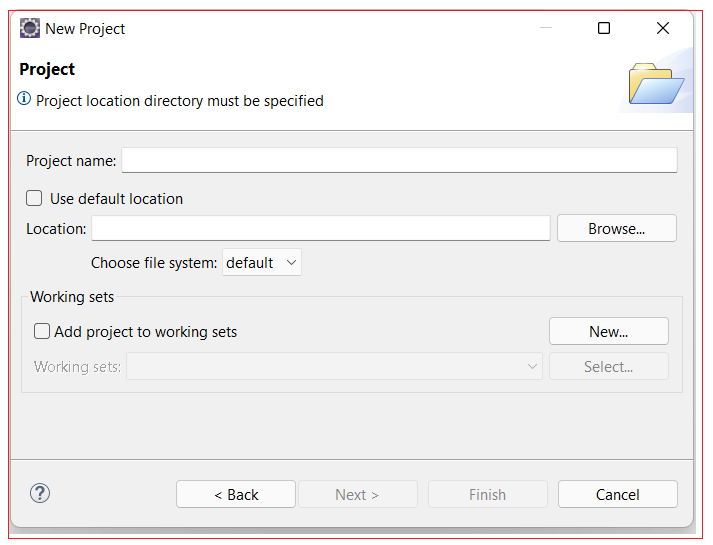Click New... in the Working sets group
The height and width of the screenshot is (545, 713).
[x=608, y=331]
